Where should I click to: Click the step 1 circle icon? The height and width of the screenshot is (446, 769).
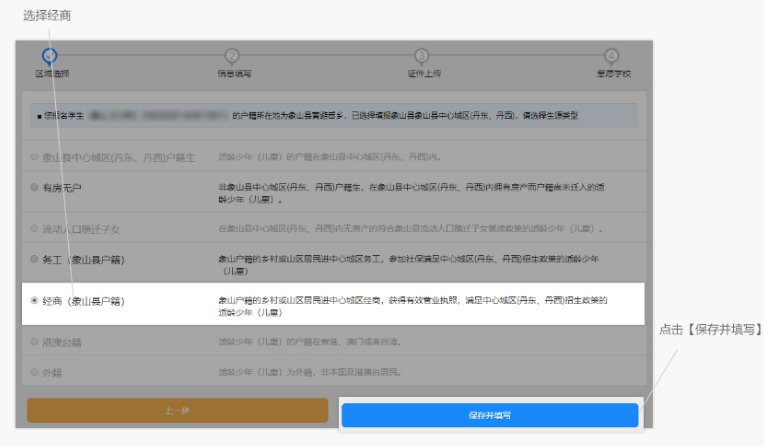point(50,56)
